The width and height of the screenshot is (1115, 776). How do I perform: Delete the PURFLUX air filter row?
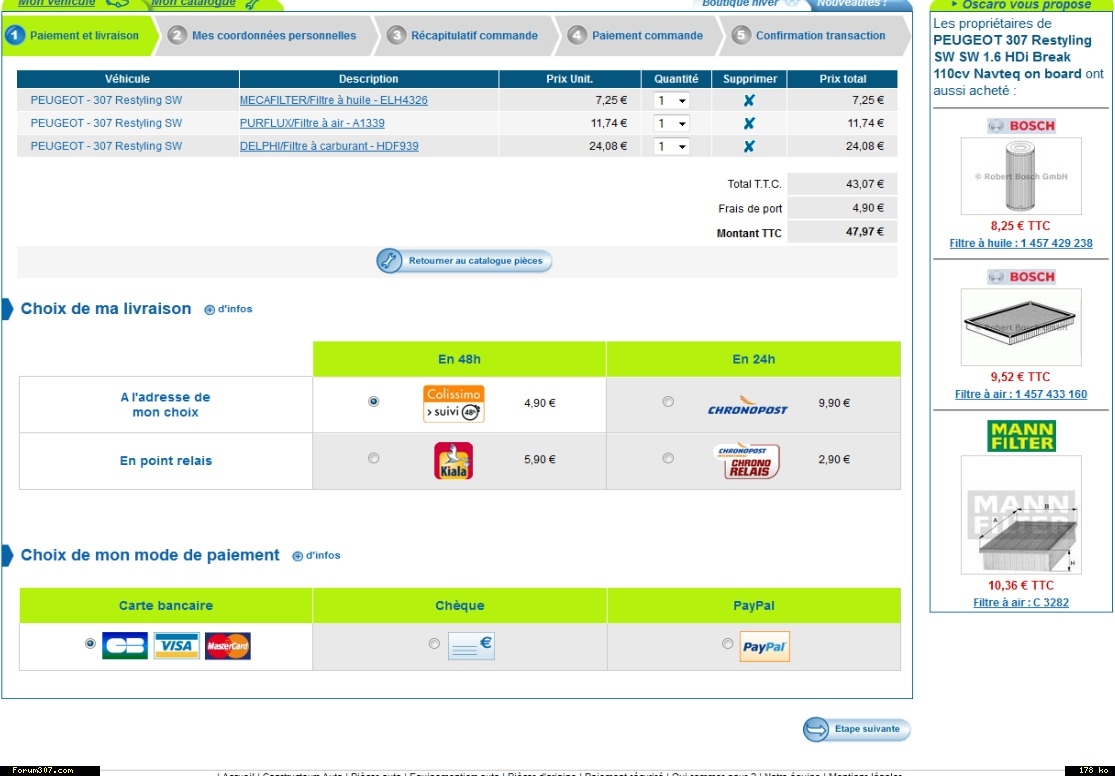tap(749, 123)
